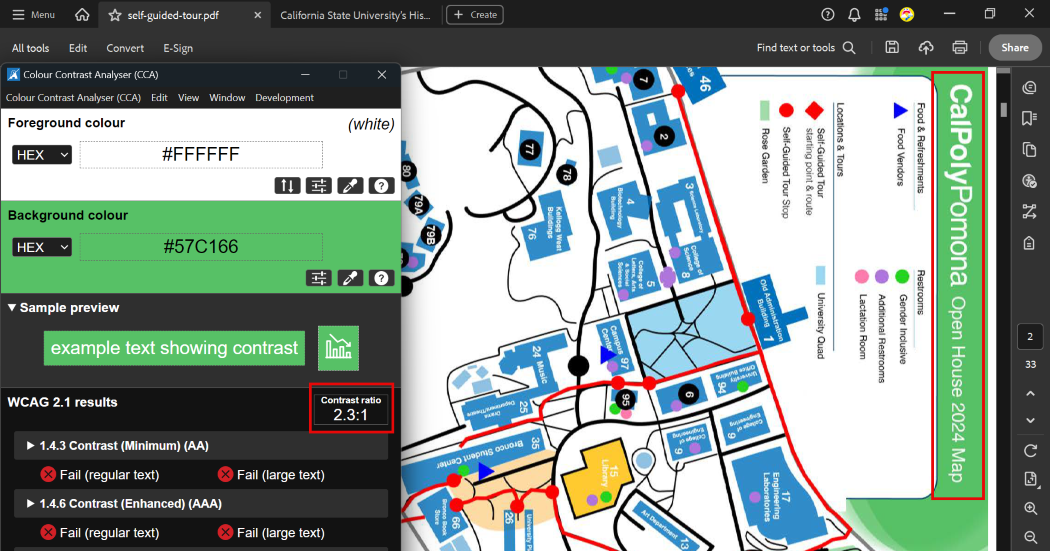
Task: Switch to California State University tab
Action: coord(355,15)
